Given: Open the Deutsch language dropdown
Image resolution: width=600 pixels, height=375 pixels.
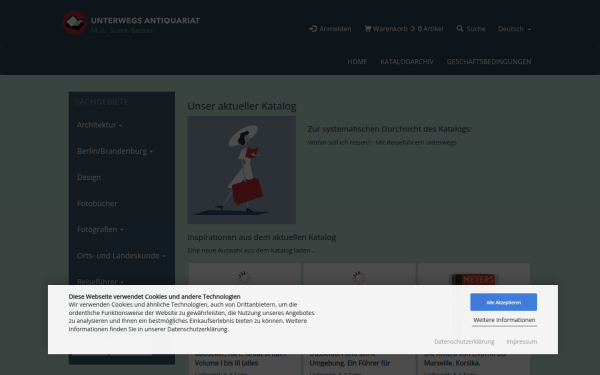Looking at the screenshot, I should (514, 29).
